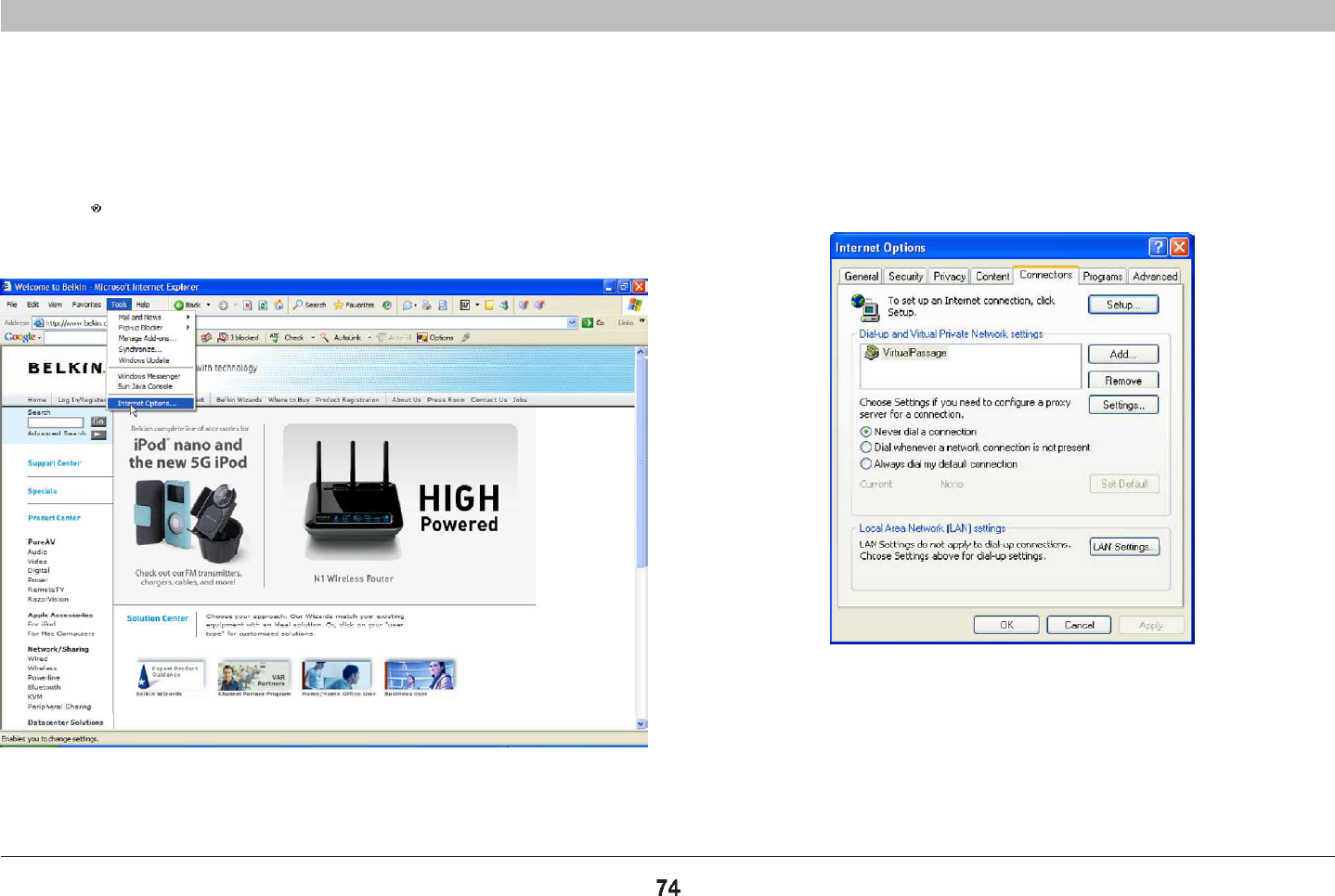Open the Edit menu in Internet Explorer
1335x896 pixels.
(x=32, y=305)
